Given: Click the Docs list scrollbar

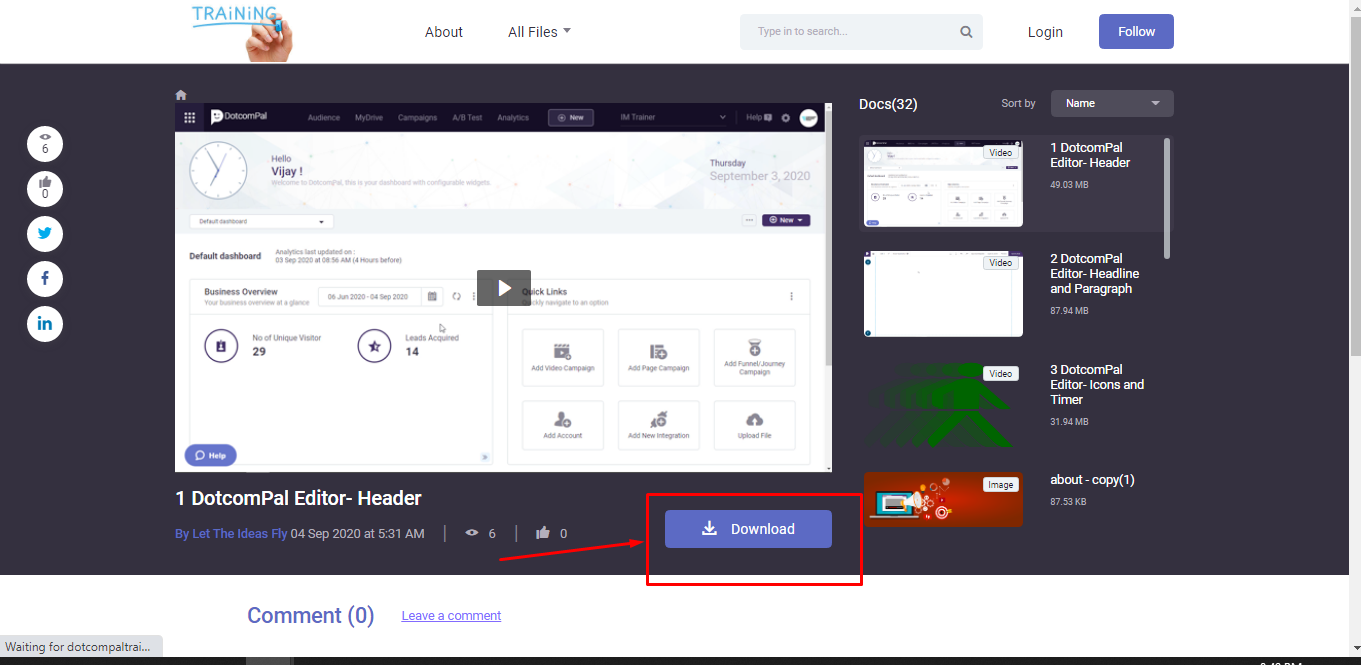Looking at the screenshot, I should 1167,198.
